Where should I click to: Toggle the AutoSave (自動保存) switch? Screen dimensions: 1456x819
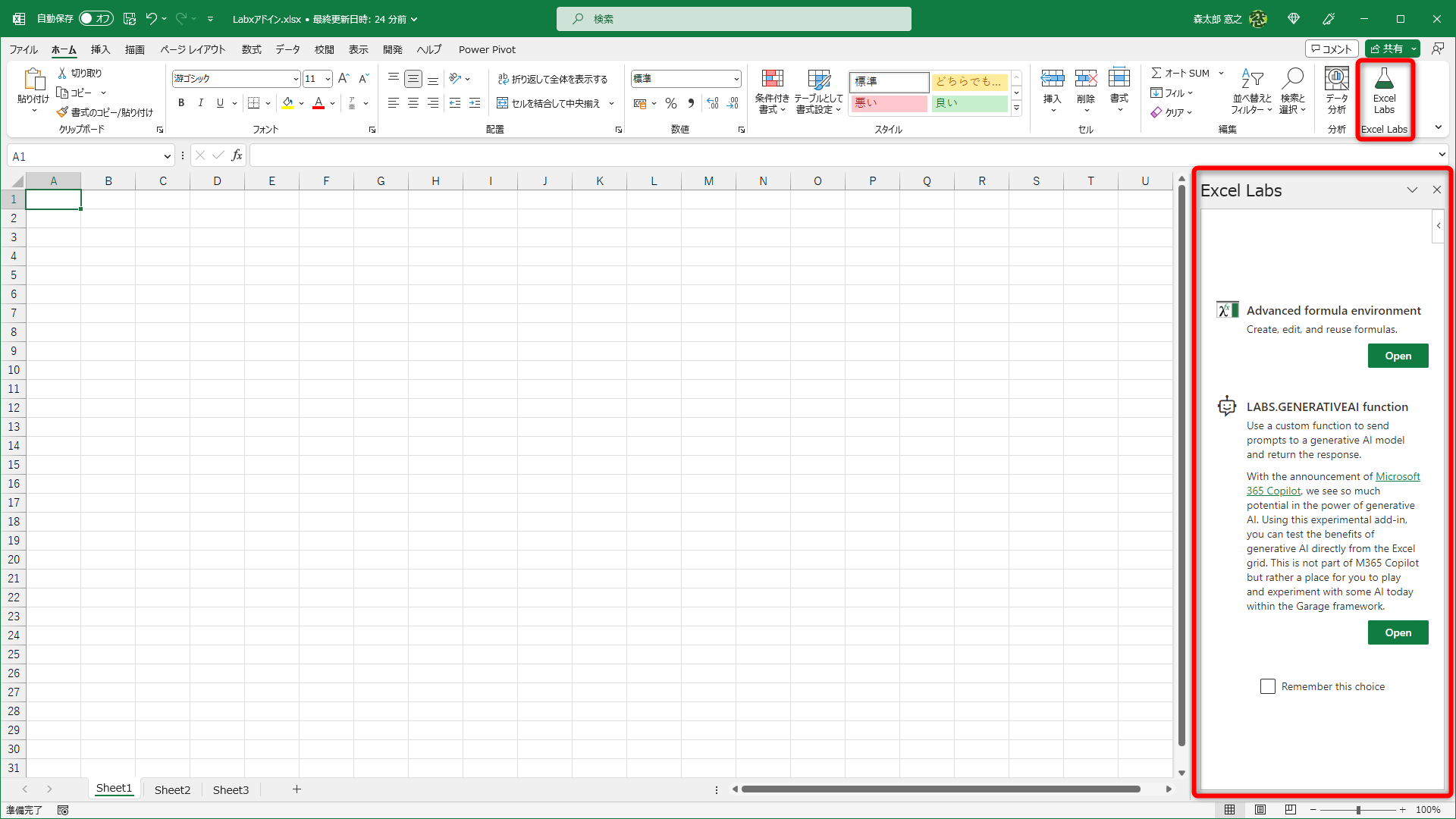(96, 18)
